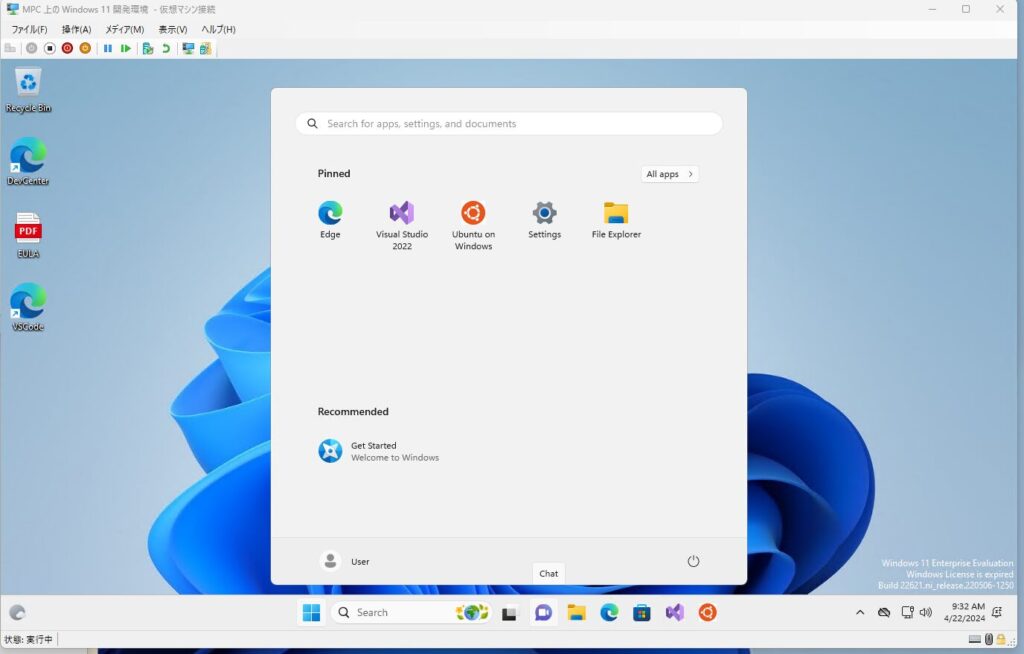1024x654 pixels.
Task: Expand the All apps list
Action: (670, 174)
